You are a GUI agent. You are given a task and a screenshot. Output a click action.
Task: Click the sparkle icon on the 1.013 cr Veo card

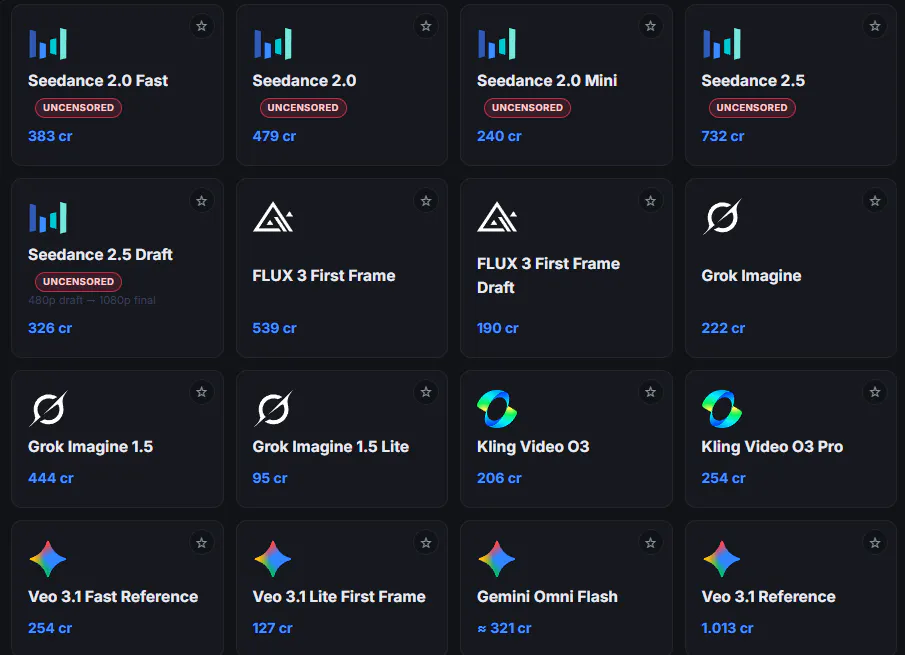click(x=721, y=559)
